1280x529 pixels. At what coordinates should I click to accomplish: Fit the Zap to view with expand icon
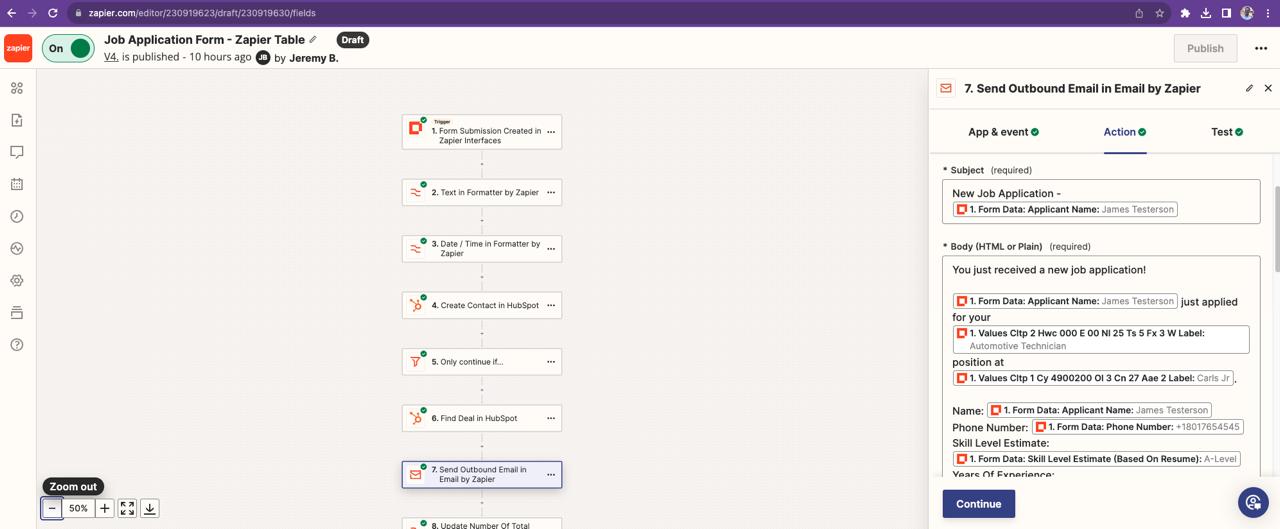[x=127, y=508]
